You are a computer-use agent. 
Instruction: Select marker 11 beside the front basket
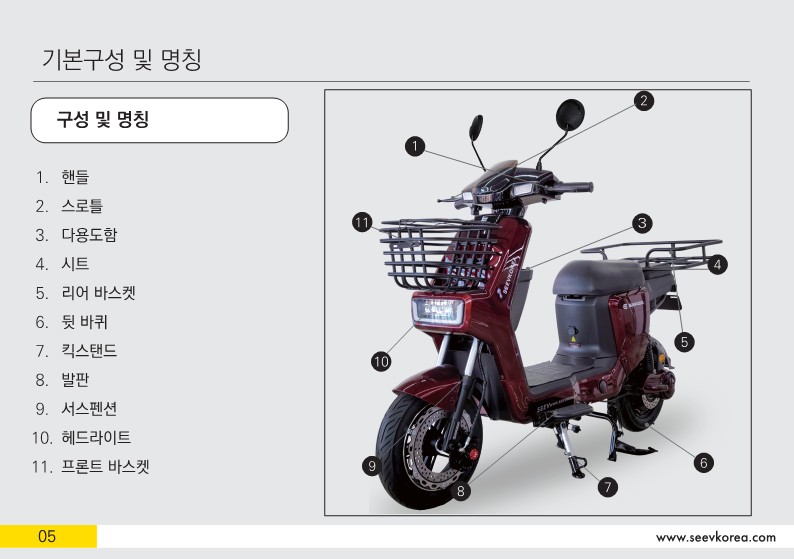[x=362, y=222]
